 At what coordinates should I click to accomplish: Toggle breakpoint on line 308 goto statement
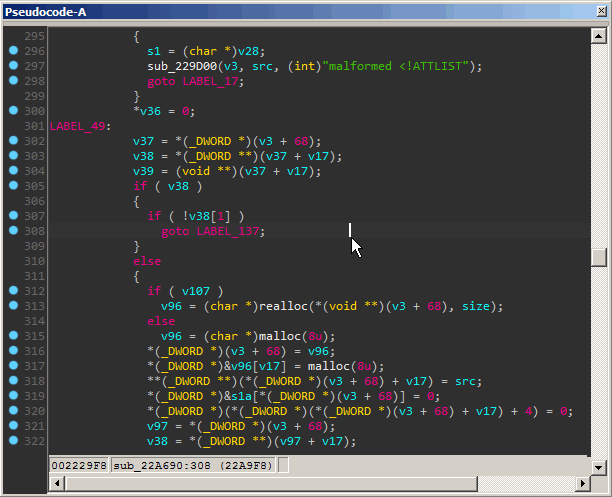click(13, 230)
